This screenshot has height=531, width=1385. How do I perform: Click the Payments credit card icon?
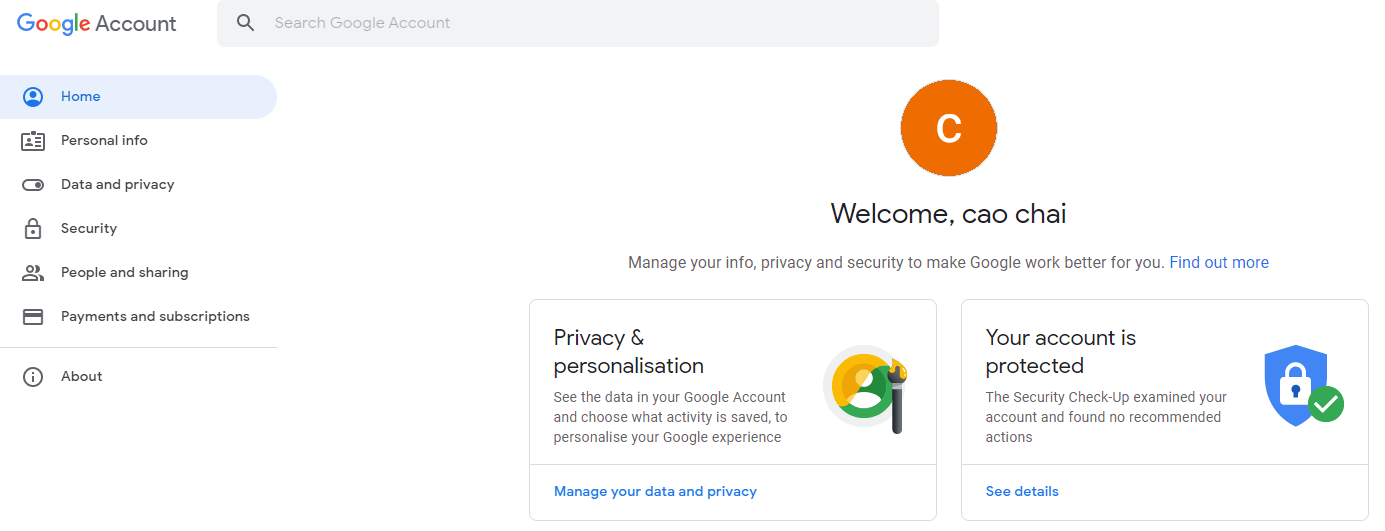click(33, 317)
